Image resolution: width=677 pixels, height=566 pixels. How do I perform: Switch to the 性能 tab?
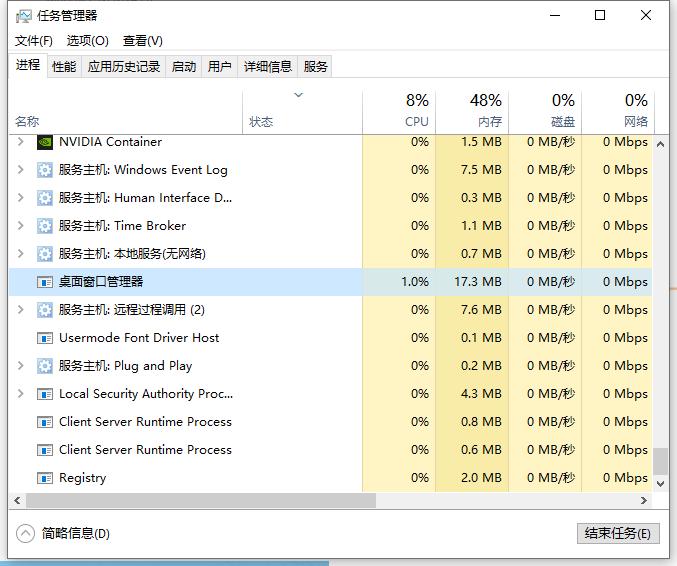(64, 66)
